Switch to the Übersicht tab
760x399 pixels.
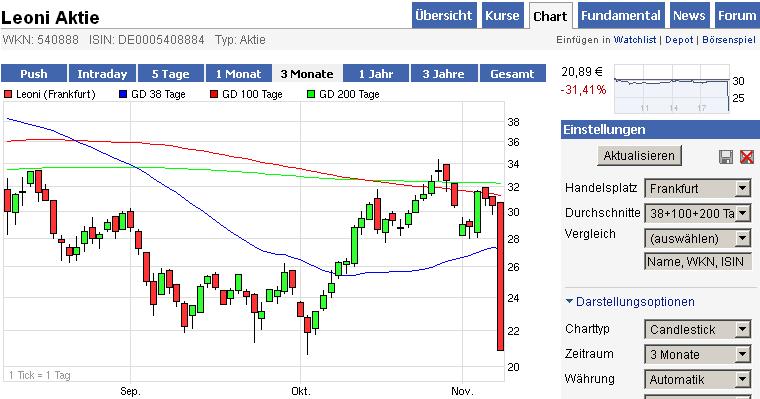444,16
